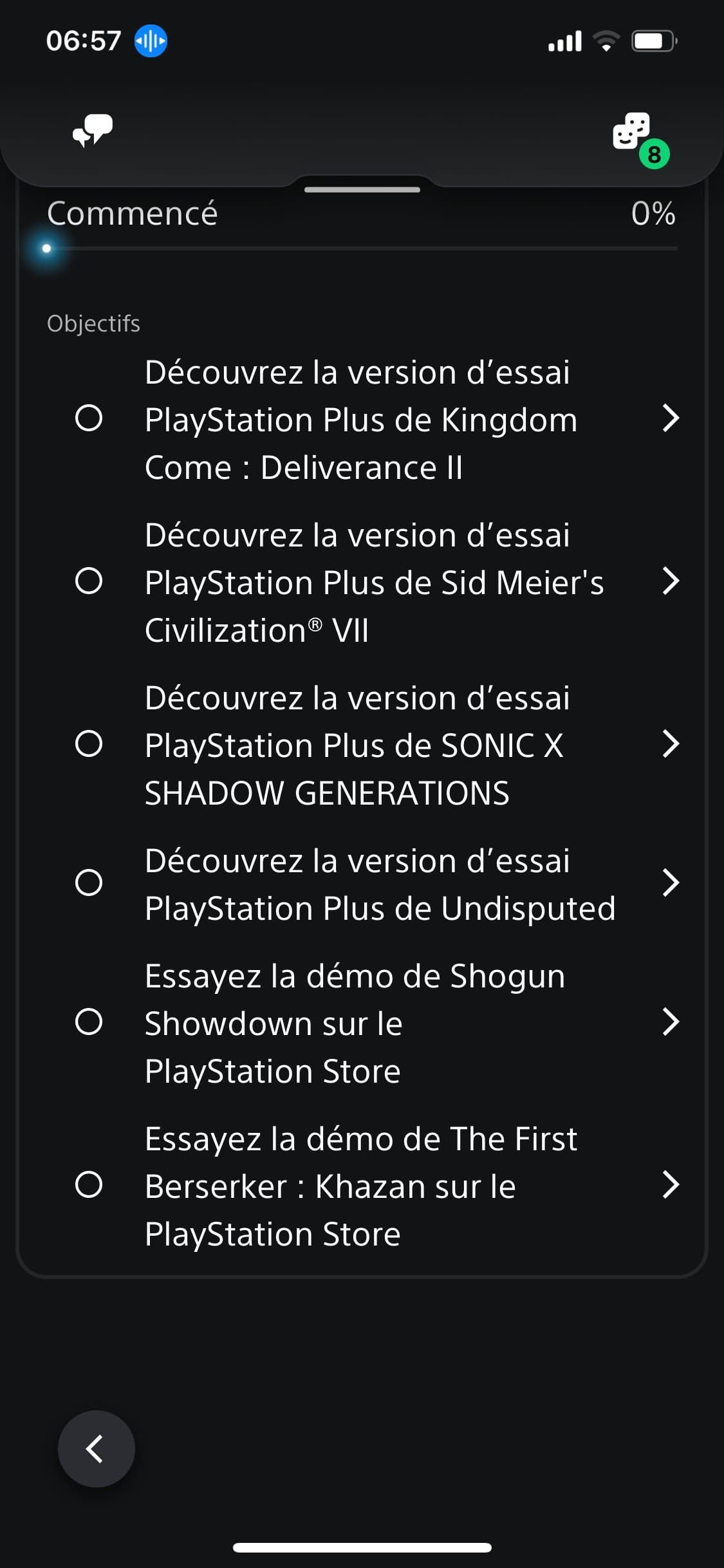724x1568 pixels.
Task: Tap the blue voice waveform status icon
Action: (x=151, y=41)
